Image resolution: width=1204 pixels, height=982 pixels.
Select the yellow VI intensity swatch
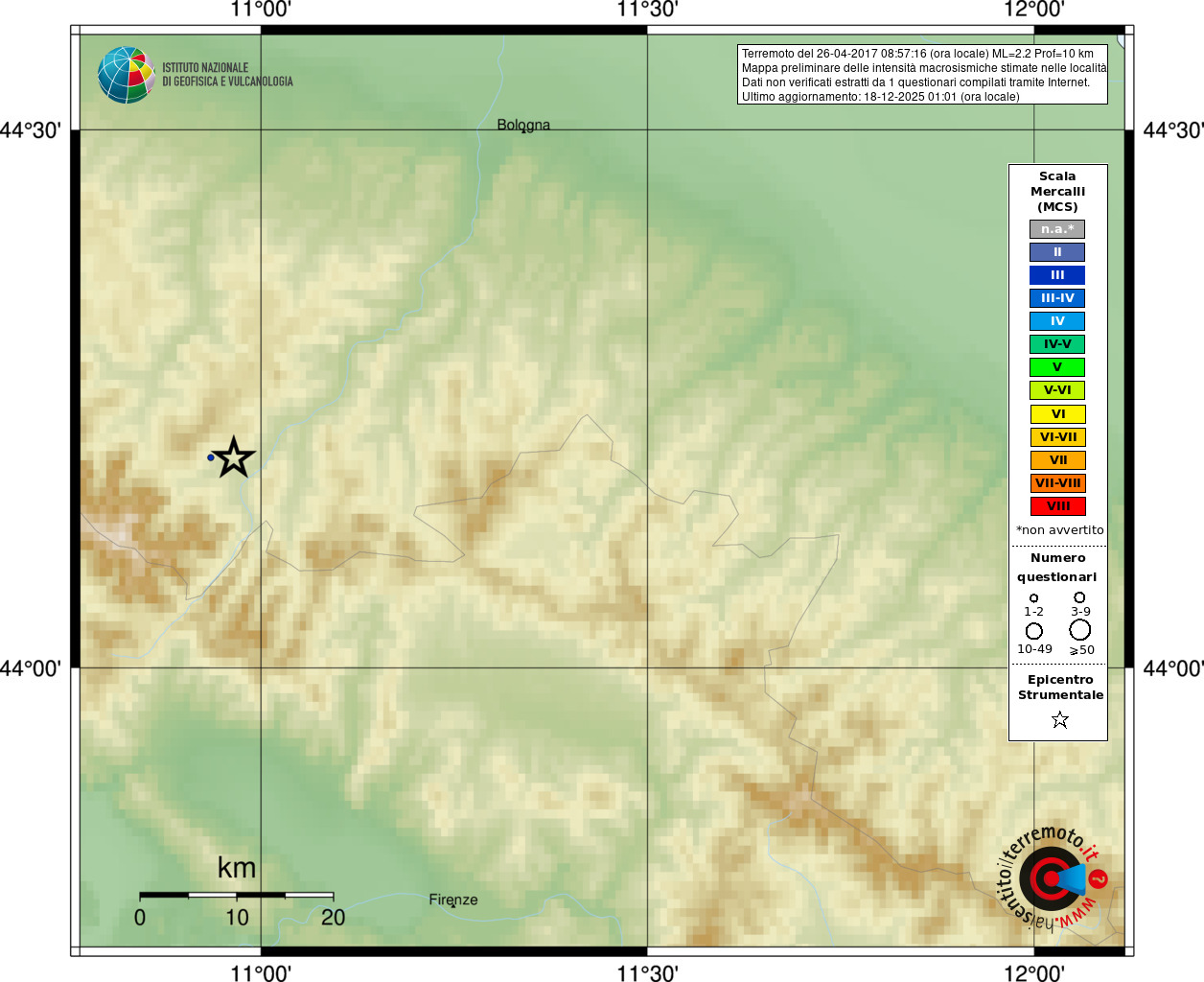(x=1057, y=414)
